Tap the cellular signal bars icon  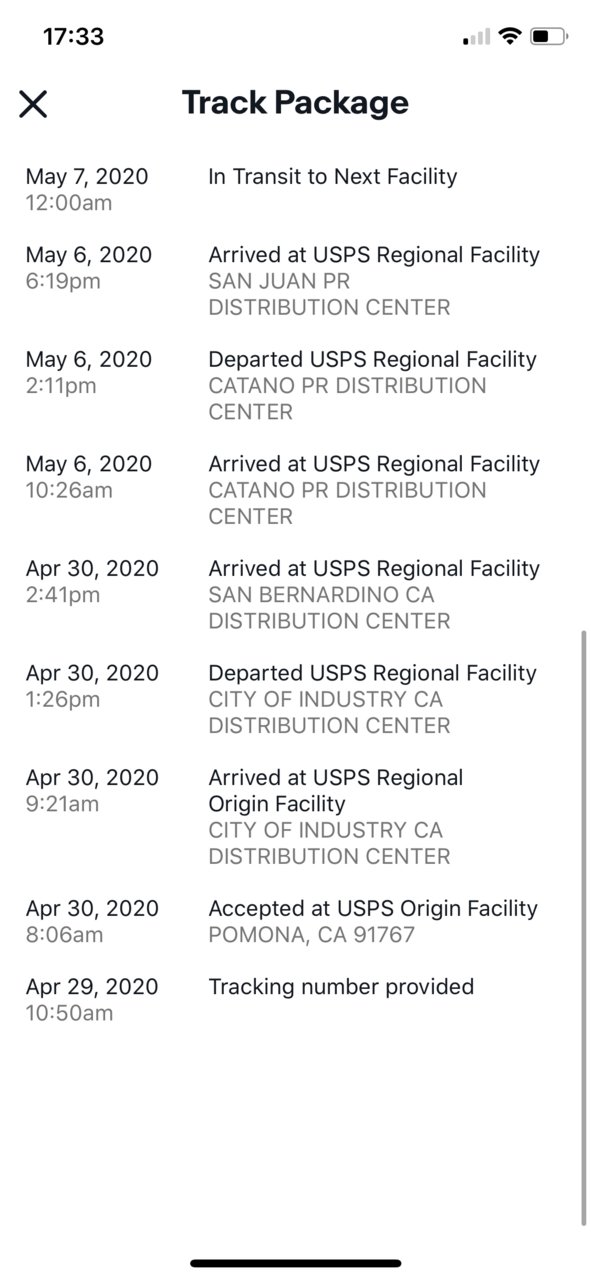(x=476, y=37)
